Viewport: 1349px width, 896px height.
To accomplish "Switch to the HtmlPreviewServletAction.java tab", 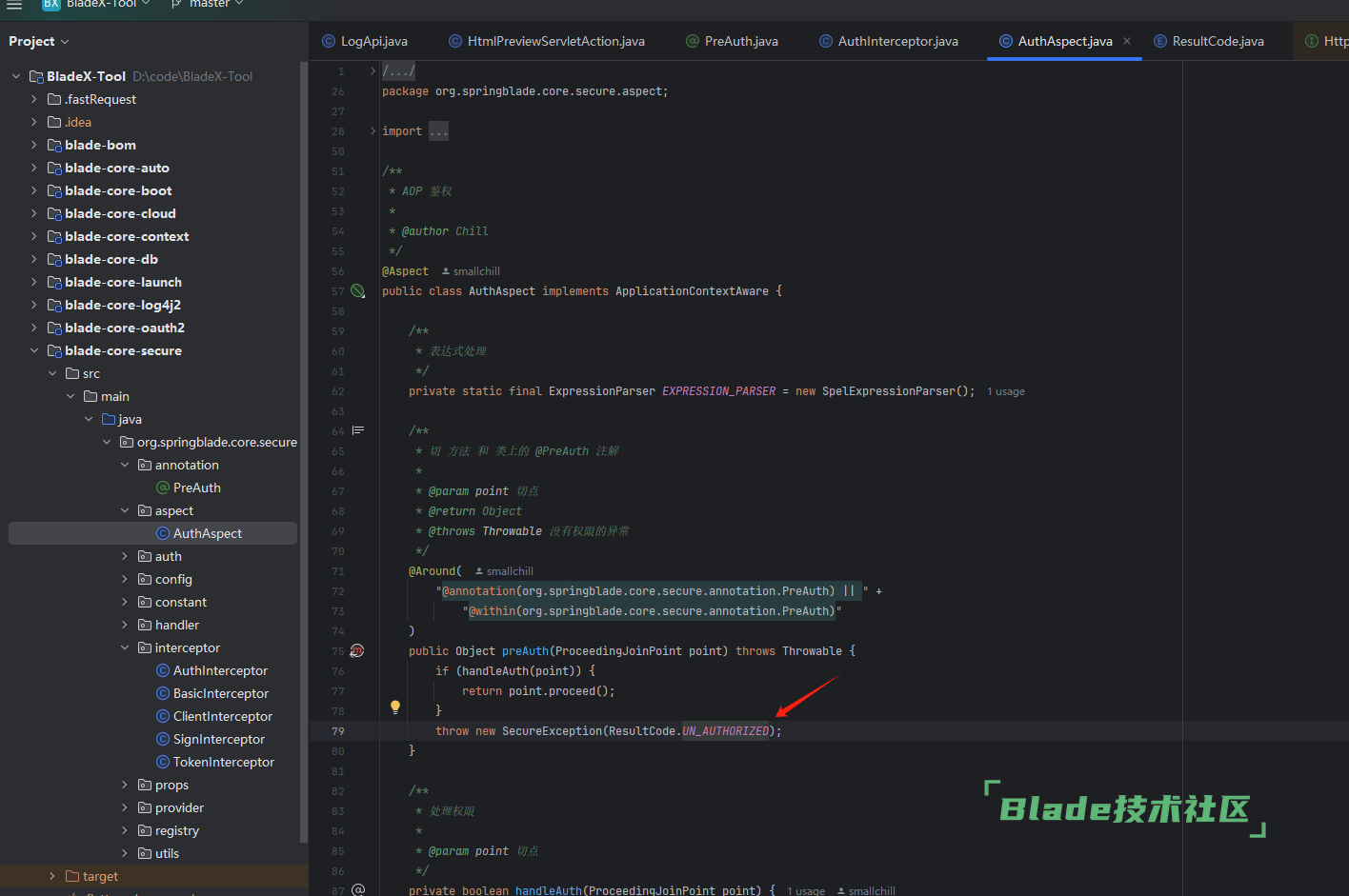I will coord(547,41).
